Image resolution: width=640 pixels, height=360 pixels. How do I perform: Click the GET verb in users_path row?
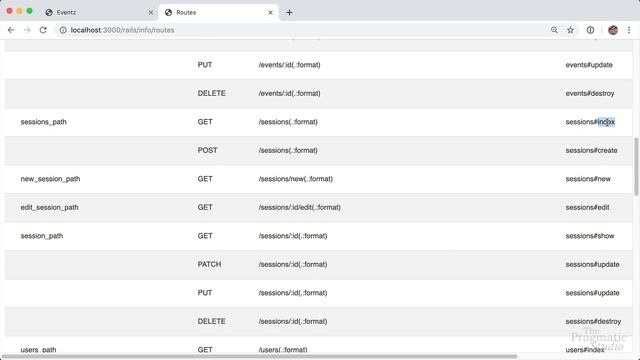pos(205,350)
